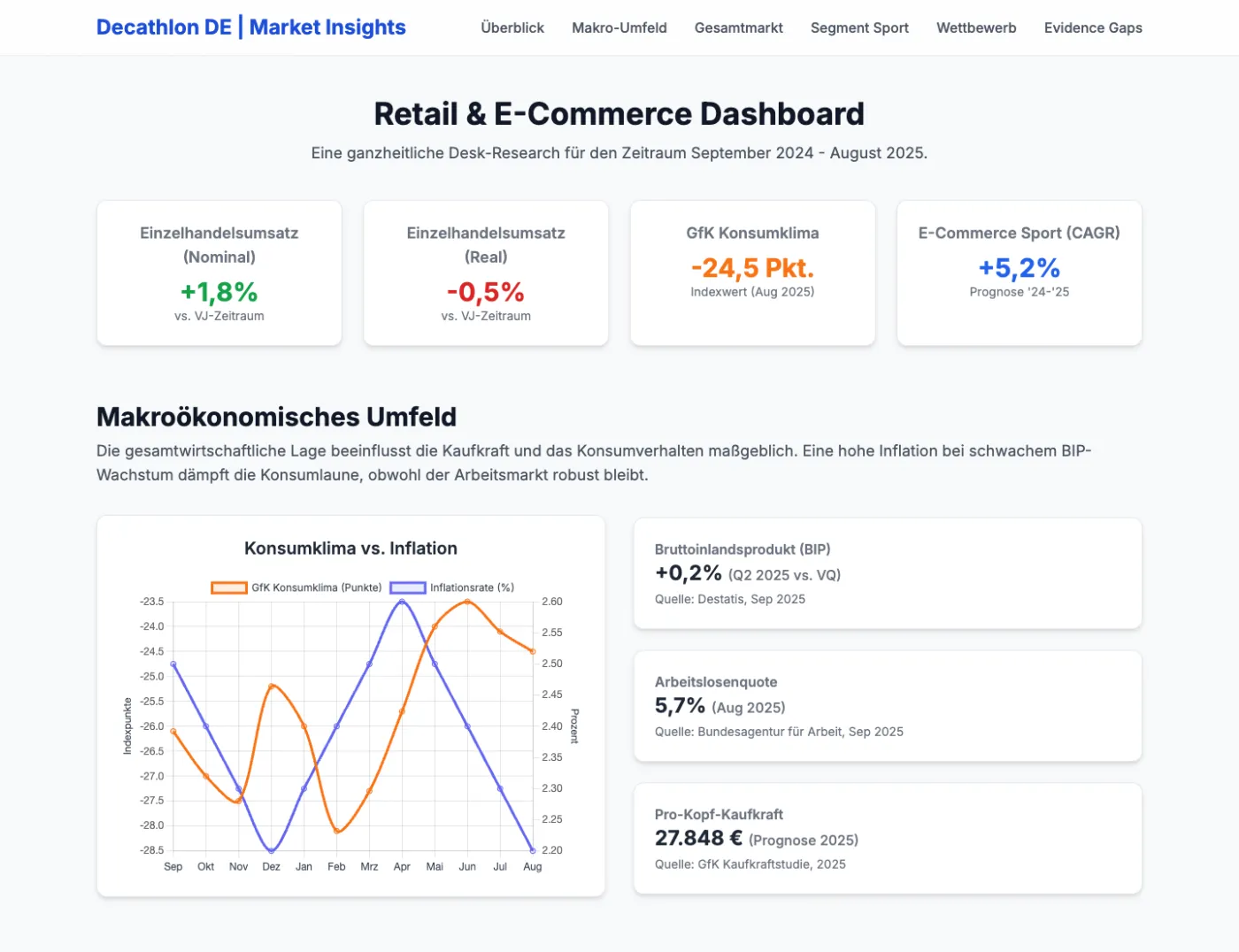1239x952 pixels.
Task: Switch to the Segment Sport section
Action: coord(859,28)
